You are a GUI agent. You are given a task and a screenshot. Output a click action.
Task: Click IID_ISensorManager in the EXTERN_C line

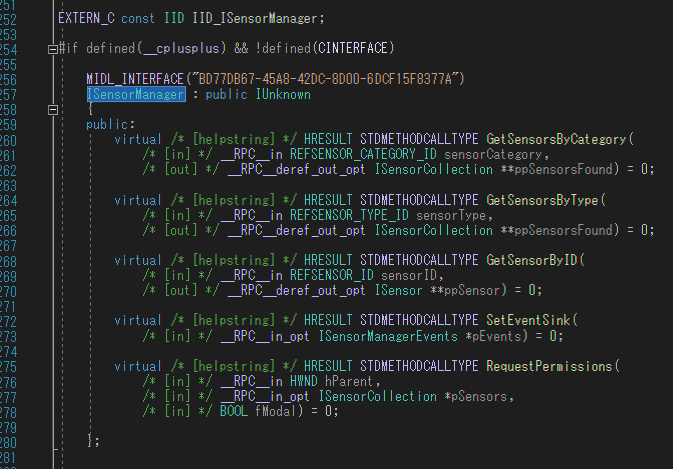coord(255,18)
